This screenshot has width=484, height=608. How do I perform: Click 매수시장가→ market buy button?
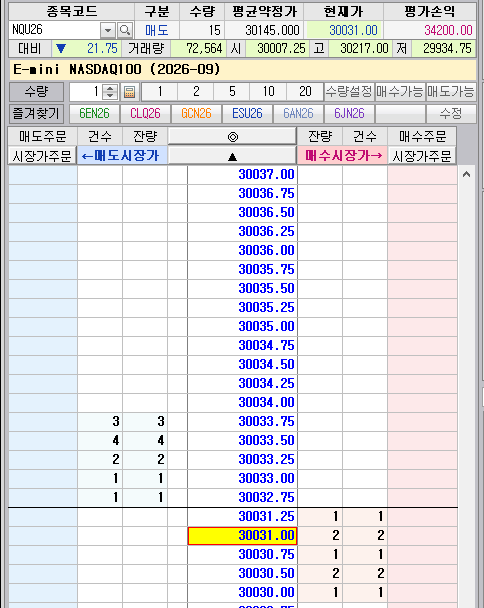tap(342, 156)
